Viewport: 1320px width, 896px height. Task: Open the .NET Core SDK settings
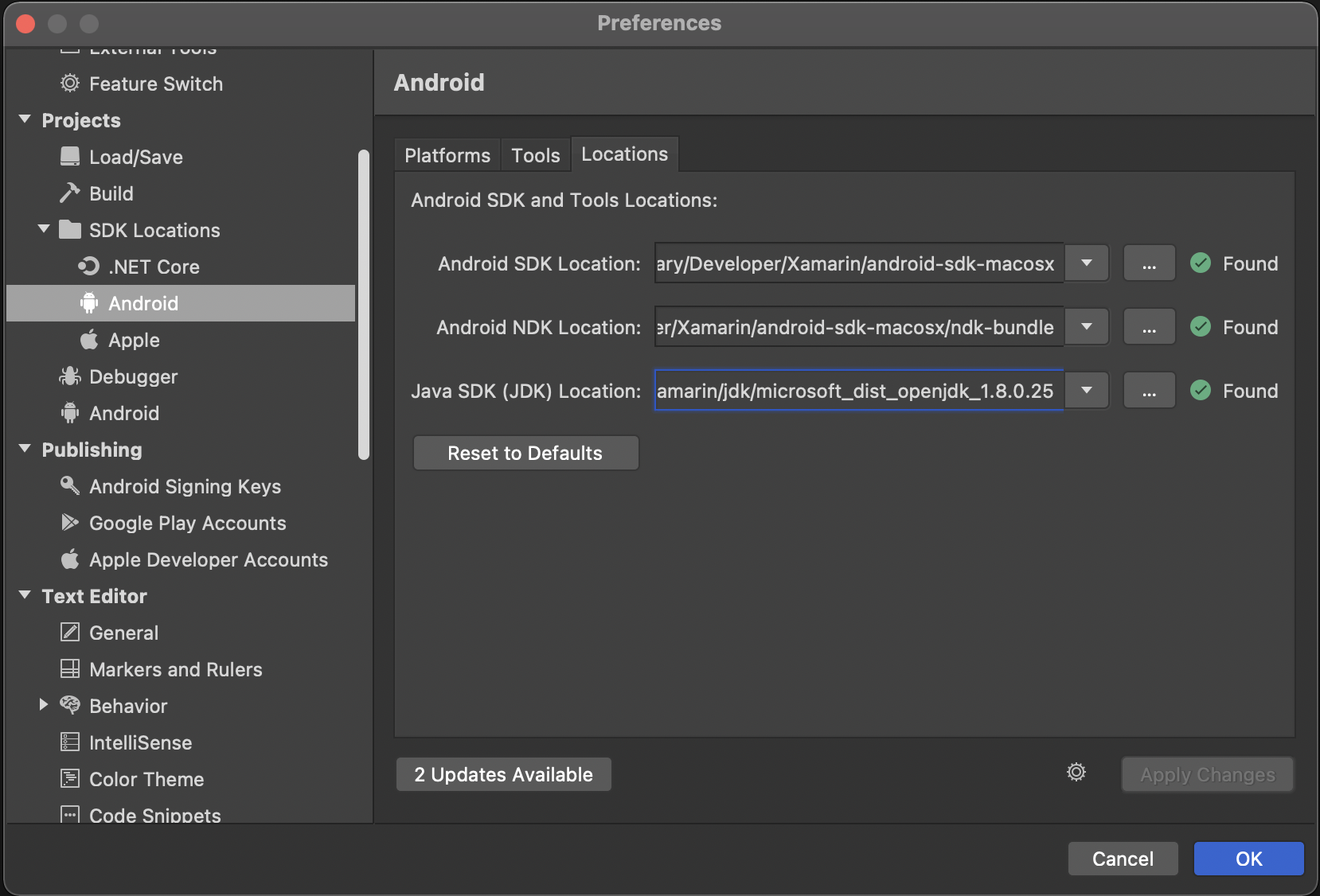tap(154, 267)
